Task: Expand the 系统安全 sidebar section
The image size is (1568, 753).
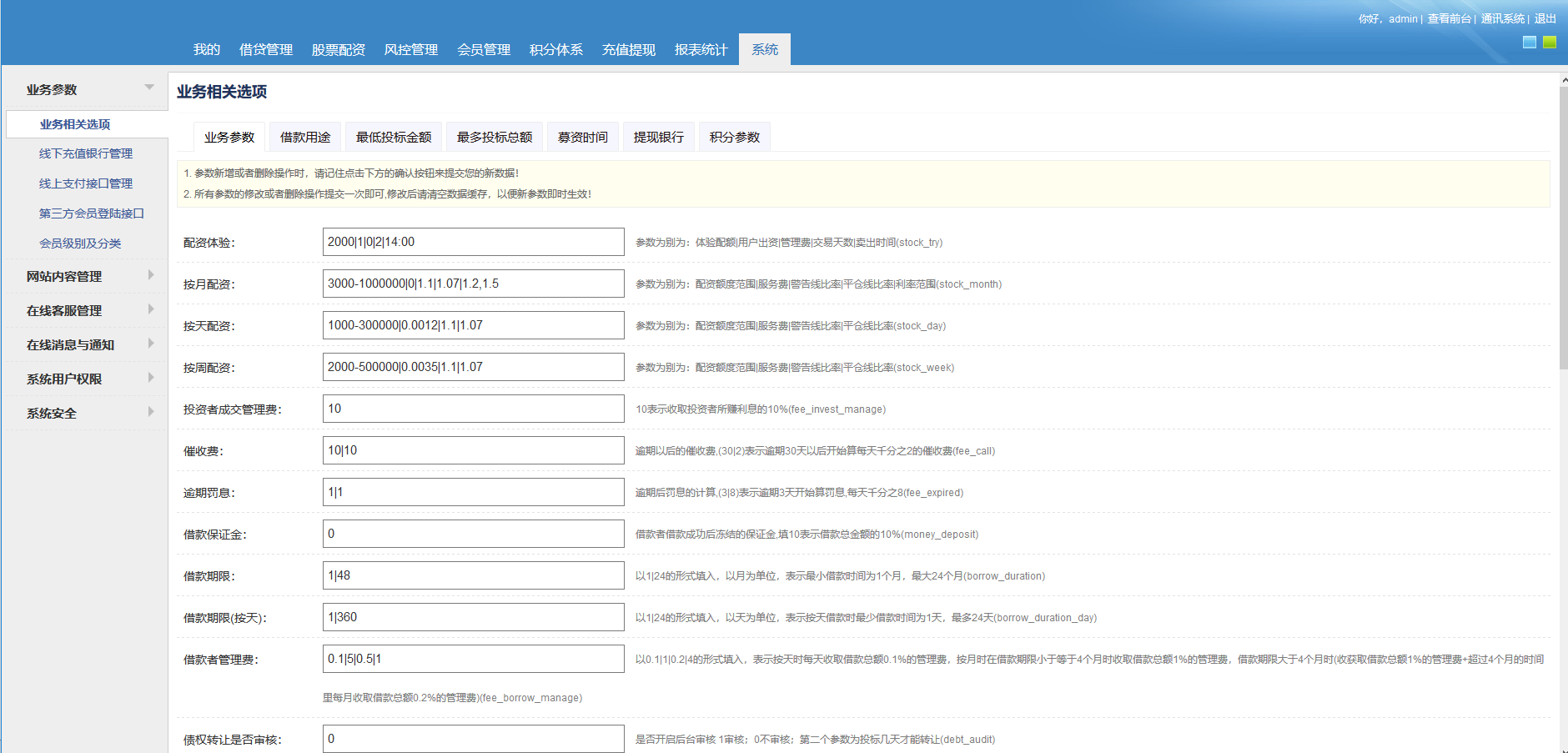Action: pos(150,412)
